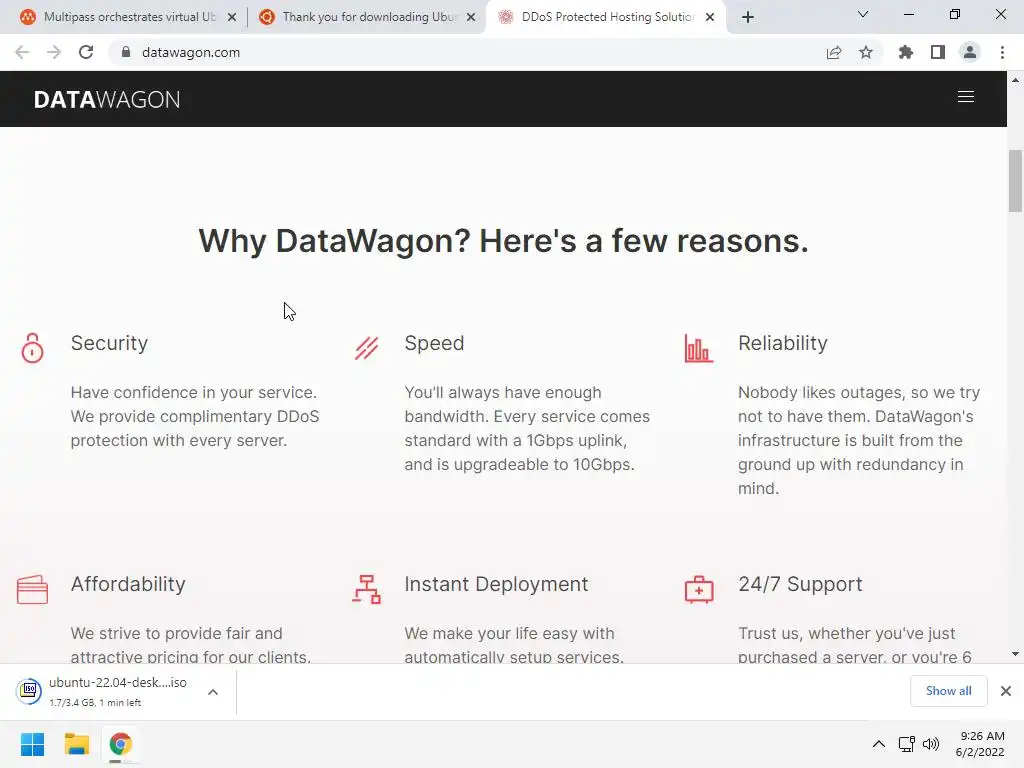Reload the datawagon.com page
The width and height of the screenshot is (1024, 768).
pyautogui.click(x=86, y=52)
